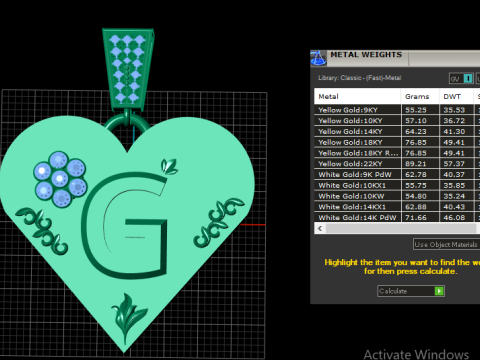Select the leaf ornament at the heart's bottom
Image resolution: width=480 pixels, height=360 pixels.
tap(128, 318)
